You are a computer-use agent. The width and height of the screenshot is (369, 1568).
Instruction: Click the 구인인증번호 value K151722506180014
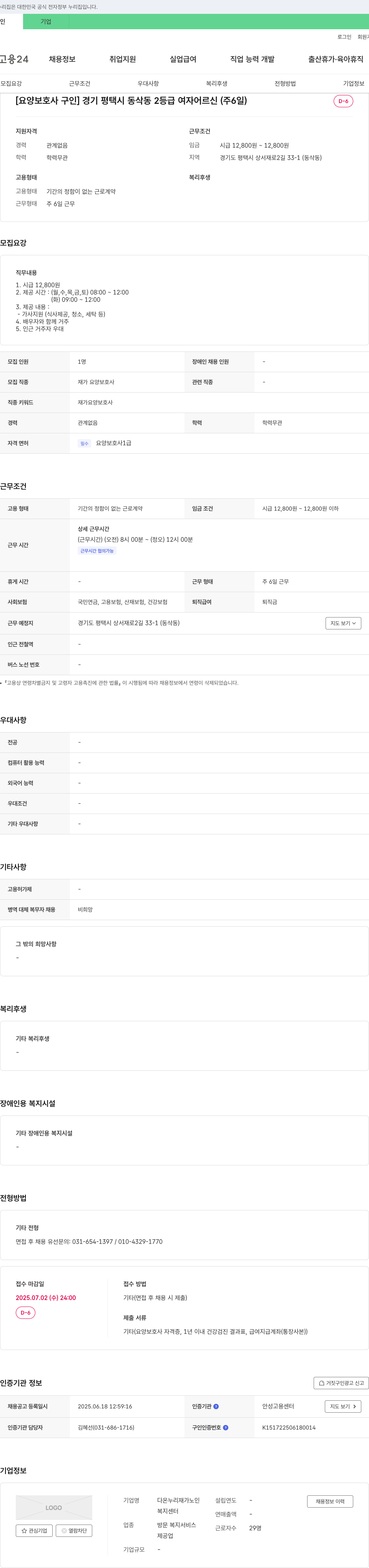pos(289,1427)
